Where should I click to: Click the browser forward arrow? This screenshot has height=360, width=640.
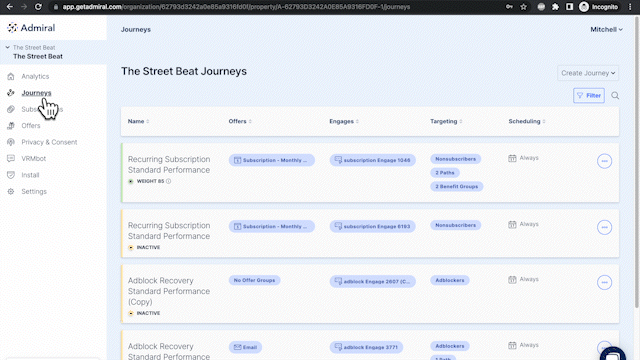click(24, 7)
